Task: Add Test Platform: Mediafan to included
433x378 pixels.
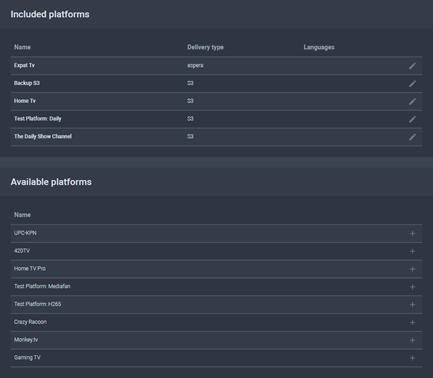Action: point(412,287)
